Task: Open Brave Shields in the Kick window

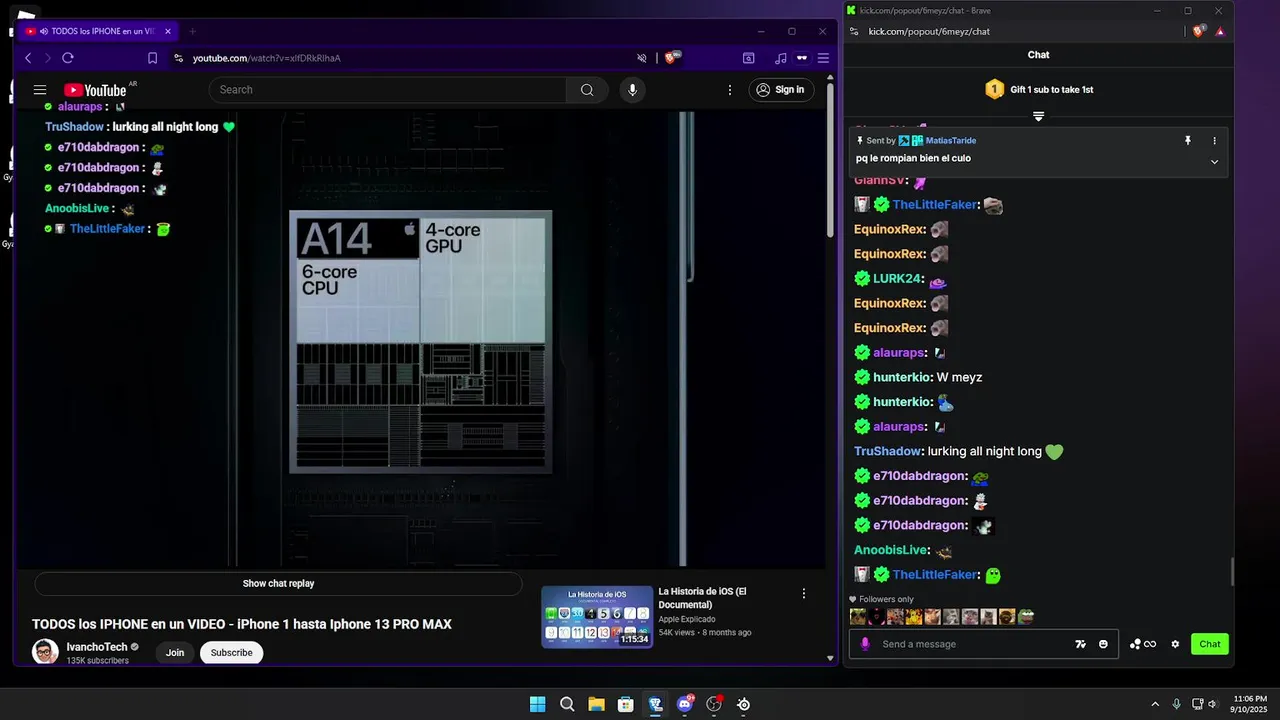Action: [x=1200, y=32]
